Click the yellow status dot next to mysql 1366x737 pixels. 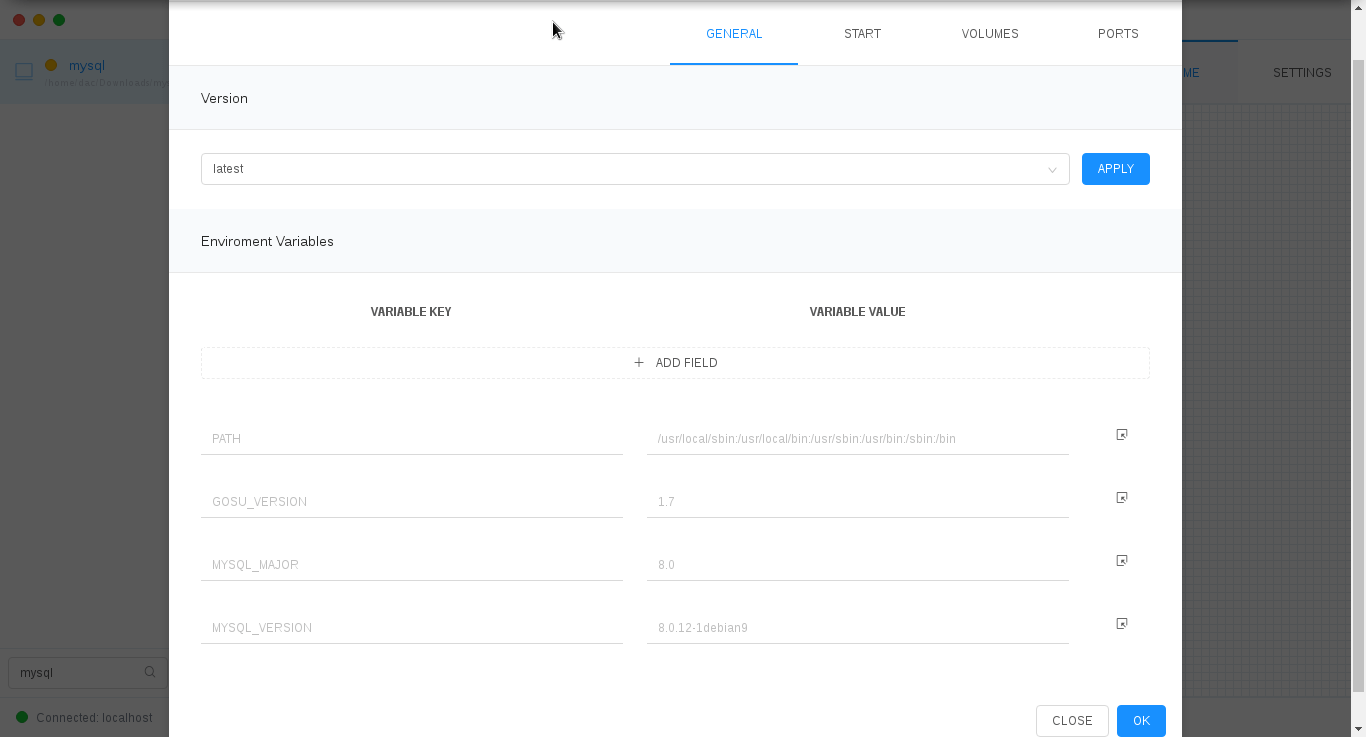pyautogui.click(x=51, y=65)
